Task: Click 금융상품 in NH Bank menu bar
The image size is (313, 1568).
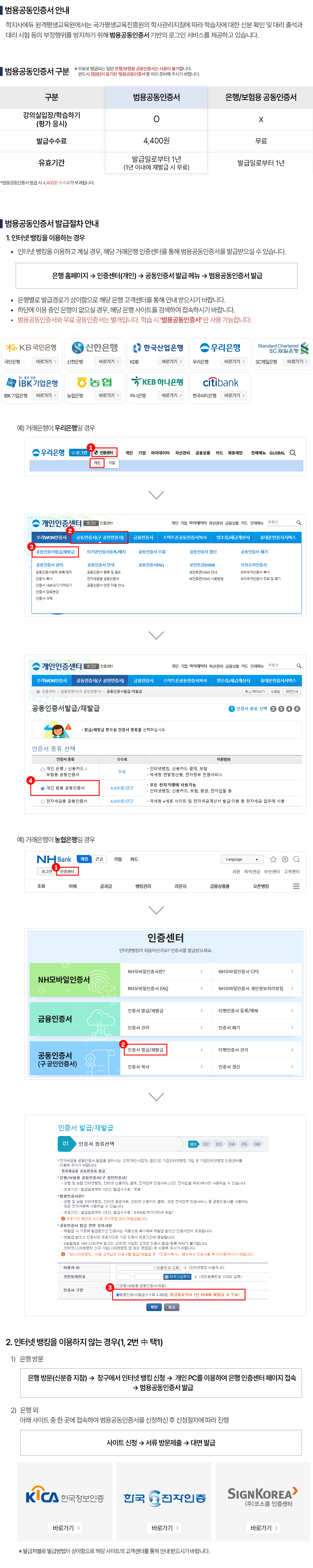Action: [220, 886]
